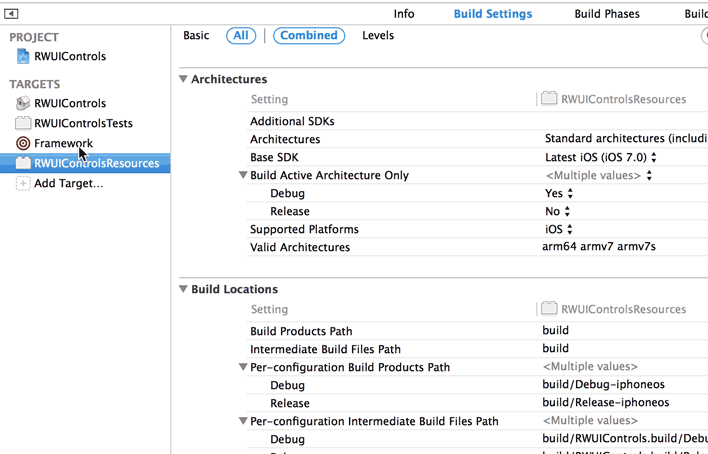This screenshot has height=454, width=708.
Task: Open the Debug Yes value popup
Action: point(570,193)
